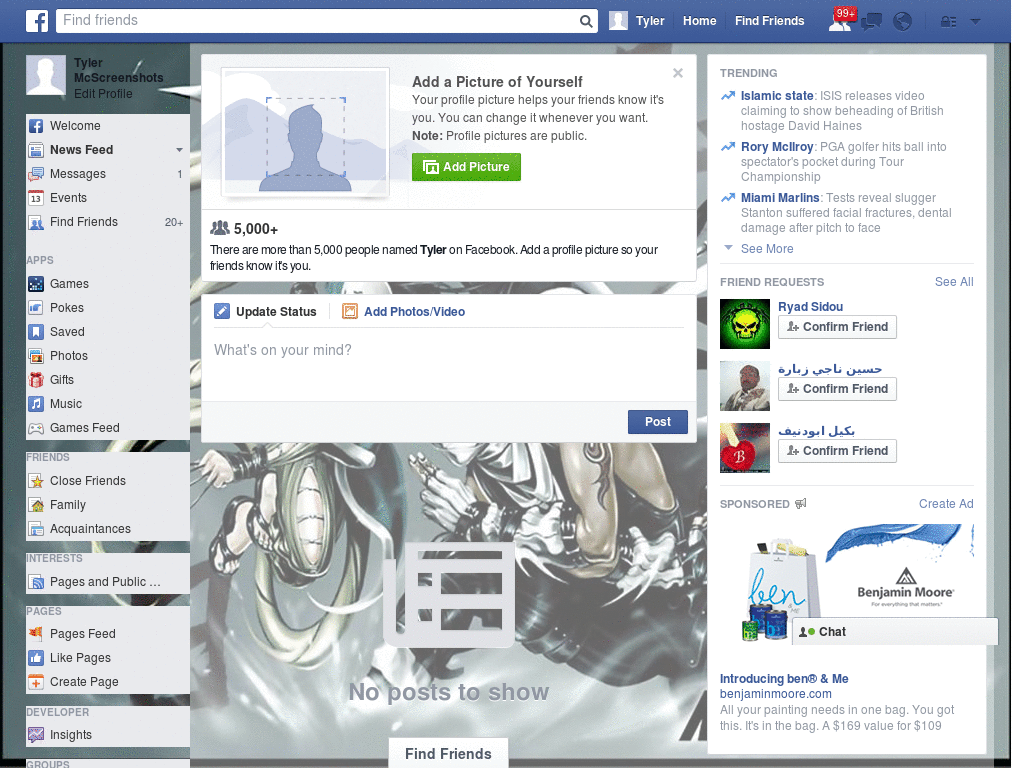This screenshot has height=768, width=1024.
Task: Click the Facebook logo icon
Action: point(37,21)
